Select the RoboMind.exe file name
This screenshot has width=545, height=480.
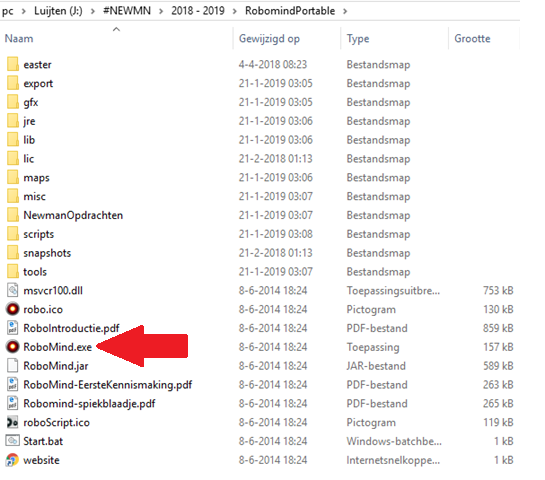pos(58,347)
